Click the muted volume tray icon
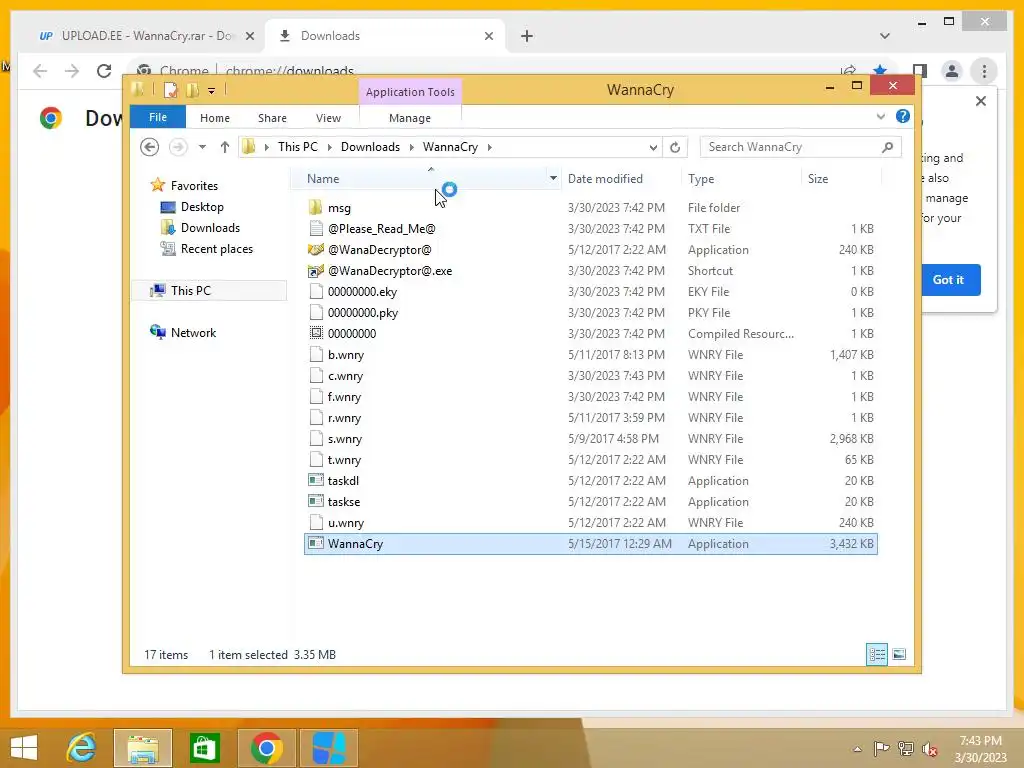1024x768 pixels. [x=929, y=748]
